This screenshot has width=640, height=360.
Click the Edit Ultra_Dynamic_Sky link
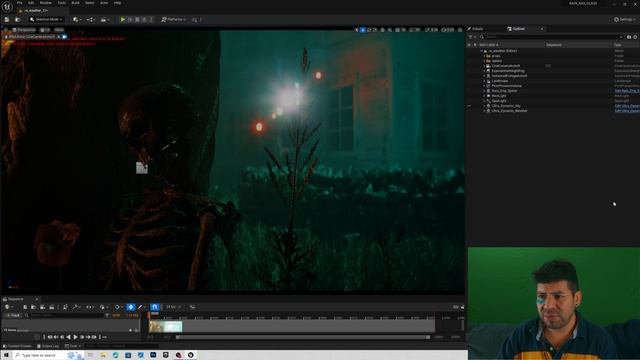627,106
